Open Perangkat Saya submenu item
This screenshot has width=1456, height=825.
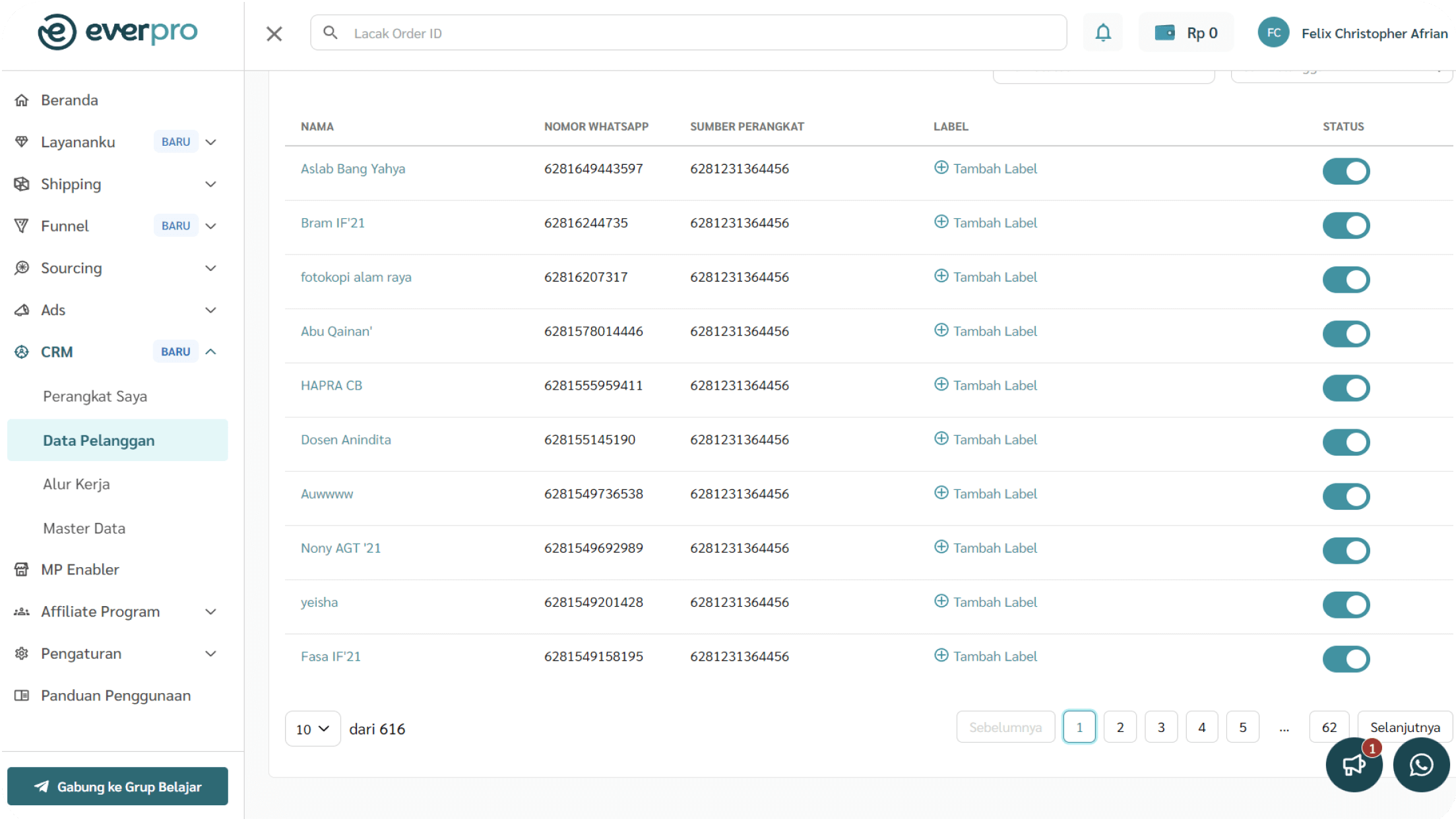[x=95, y=396]
